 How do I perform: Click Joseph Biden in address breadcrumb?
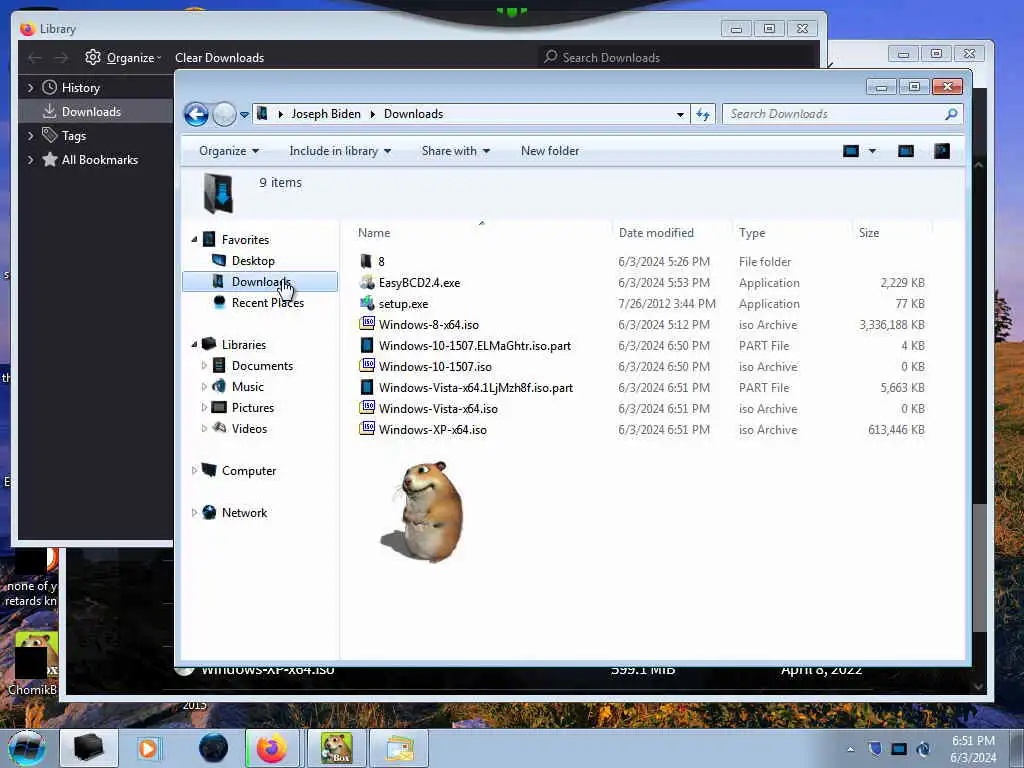pyautogui.click(x=326, y=114)
